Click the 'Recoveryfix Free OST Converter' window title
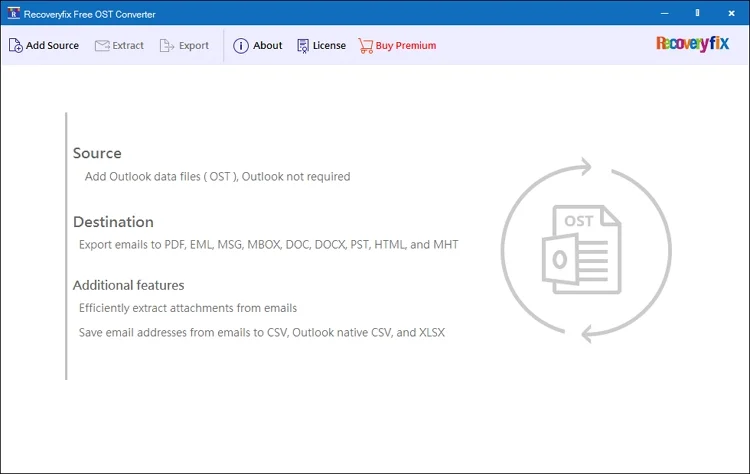This screenshot has height=474, width=750. tap(89, 14)
